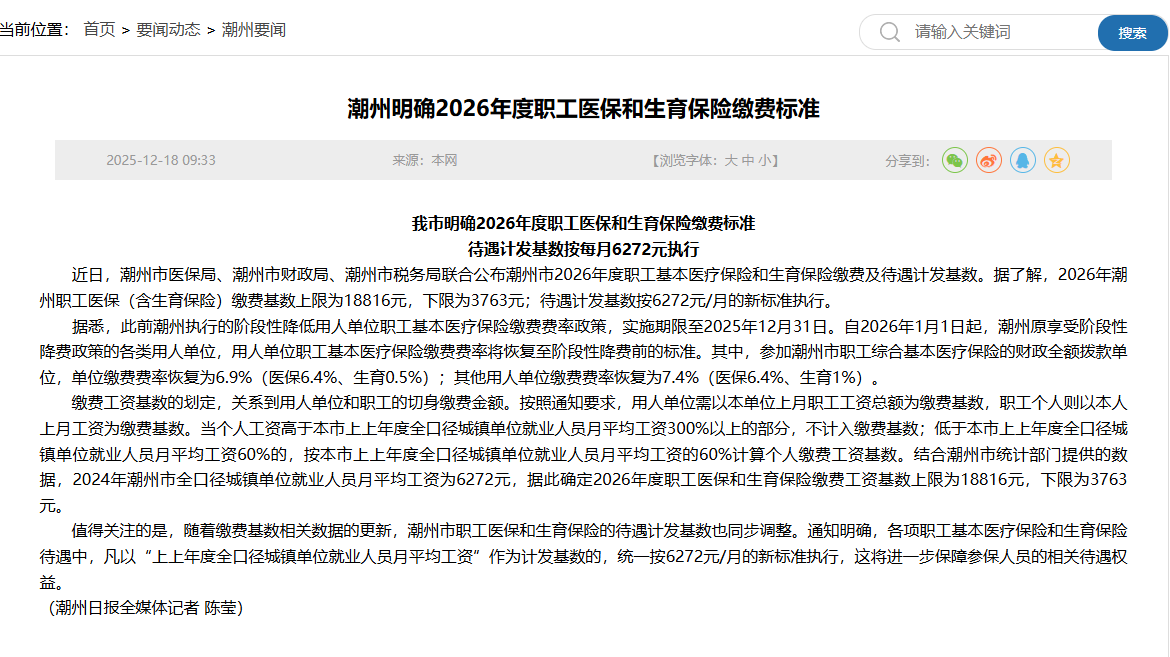The height and width of the screenshot is (657, 1170).
Task: Click the 分享到 label
Action: (x=907, y=160)
